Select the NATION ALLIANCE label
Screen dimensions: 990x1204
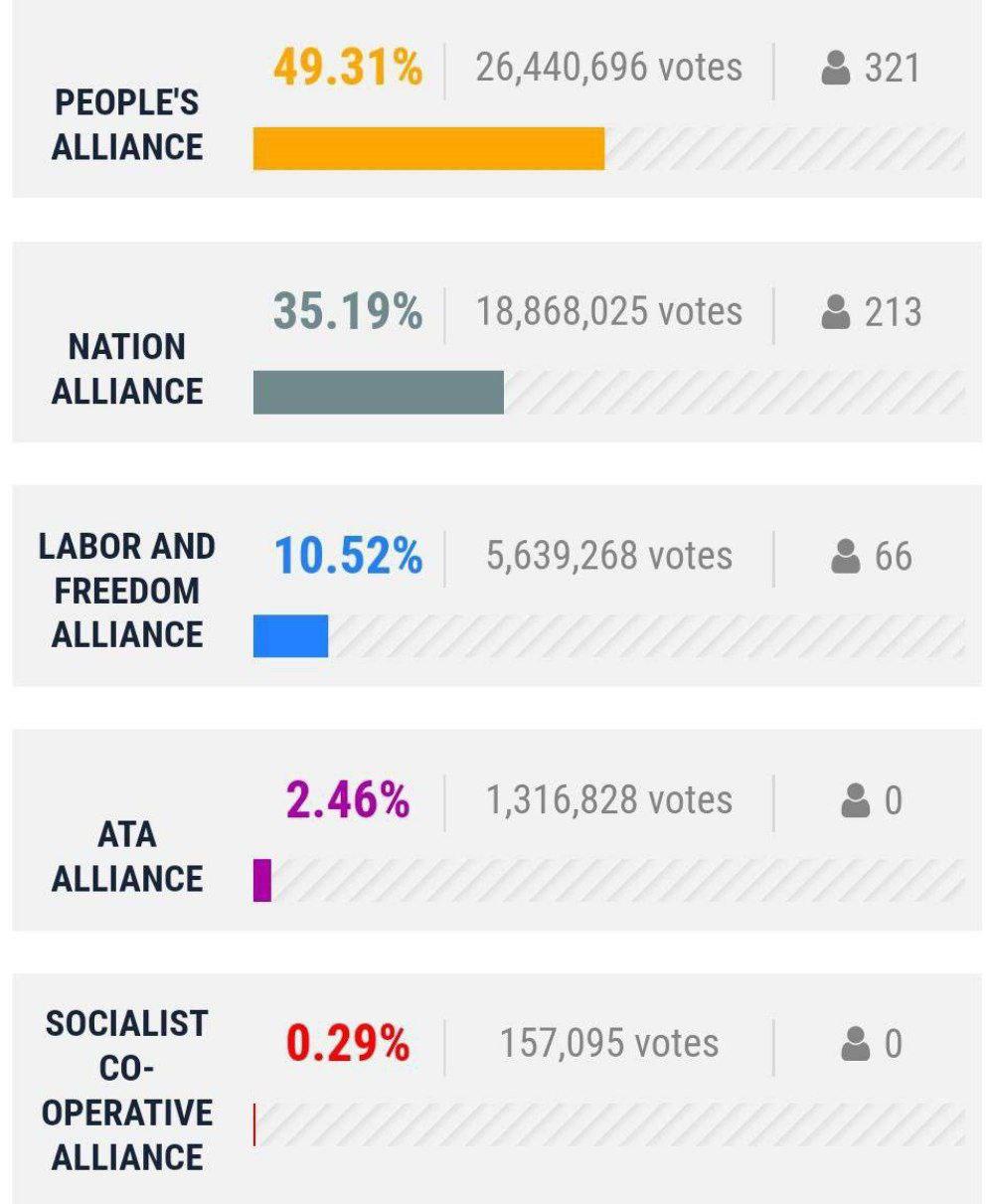click(x=126, y=369)
